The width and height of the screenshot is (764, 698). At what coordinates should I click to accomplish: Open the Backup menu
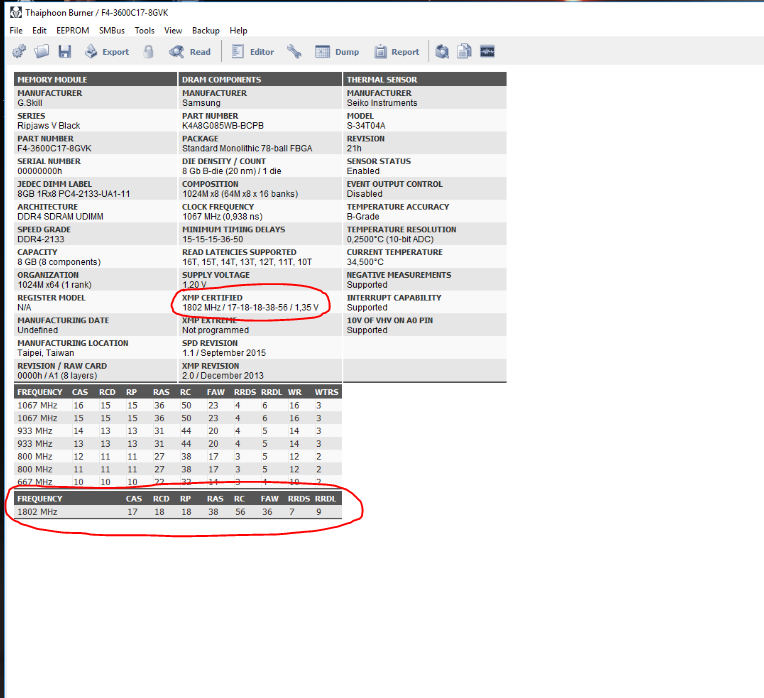206,31
